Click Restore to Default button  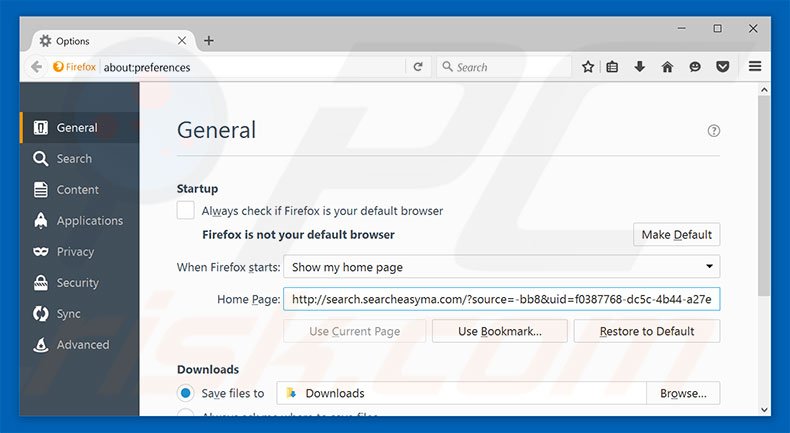click(x=647, y=331)
